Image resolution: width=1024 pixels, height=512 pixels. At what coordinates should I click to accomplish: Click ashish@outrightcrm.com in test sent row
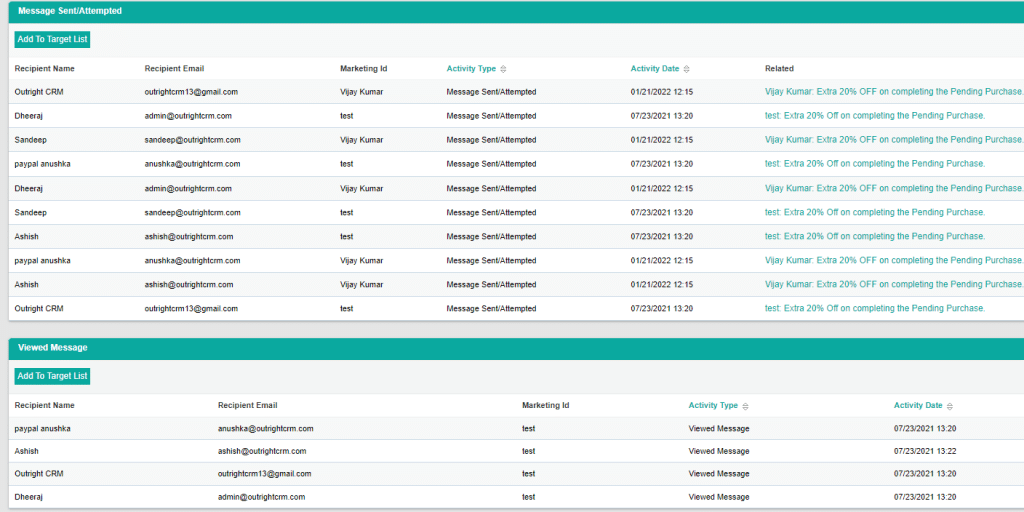tap(189, 236)
